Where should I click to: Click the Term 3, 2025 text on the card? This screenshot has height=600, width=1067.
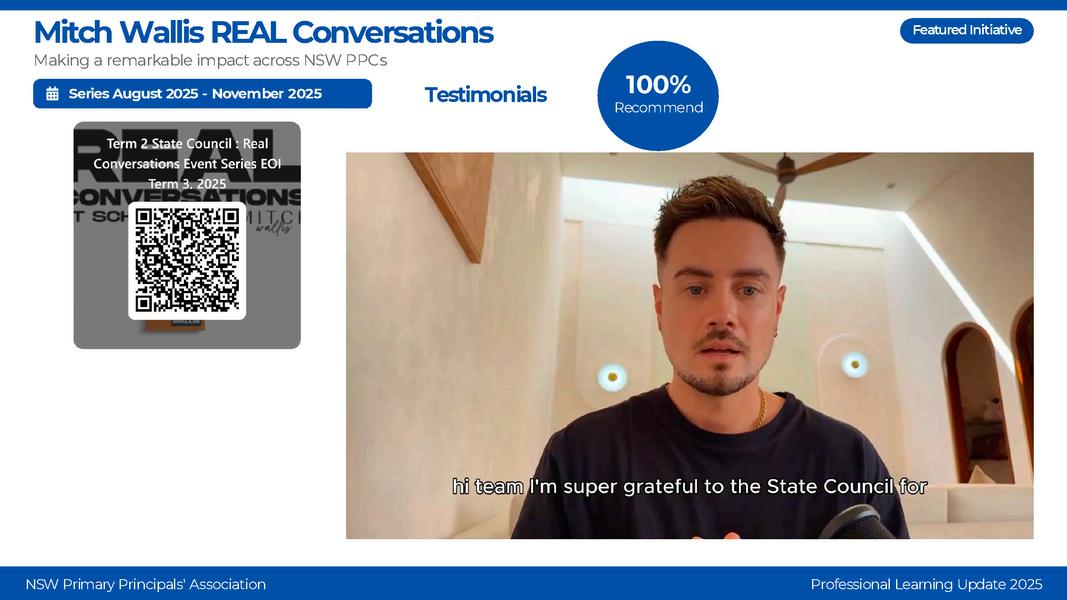(x=187, y=184)
